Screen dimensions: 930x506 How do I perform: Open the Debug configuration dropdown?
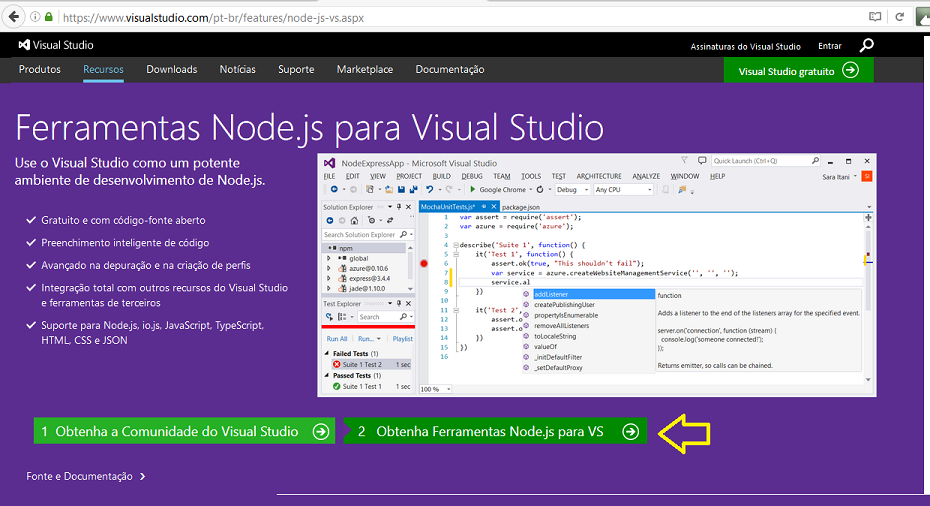572,189
